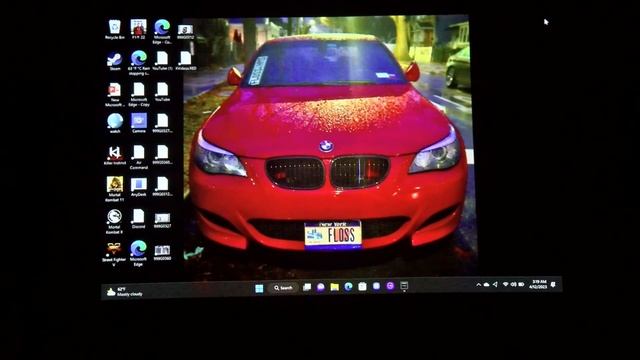Open the blank file beside AnyDesk icon
640x360 pixels.
[162, 187]
